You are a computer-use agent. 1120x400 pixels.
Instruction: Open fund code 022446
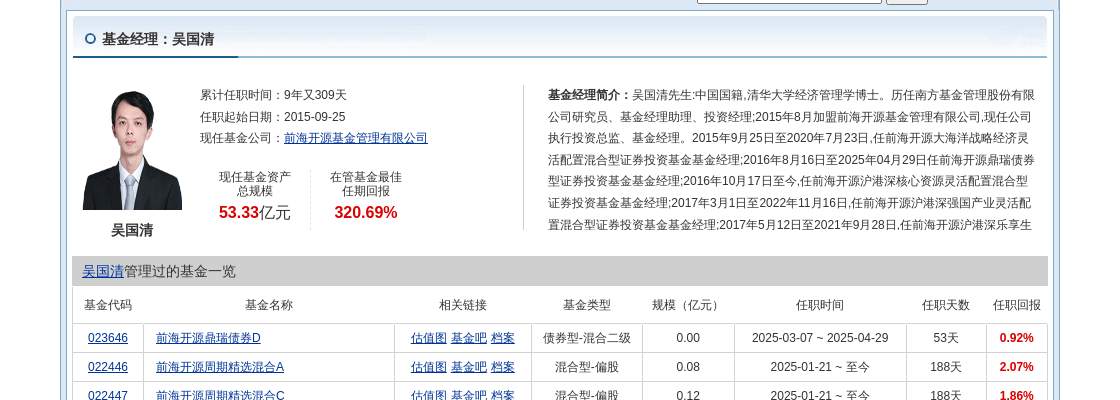[108, 367]
